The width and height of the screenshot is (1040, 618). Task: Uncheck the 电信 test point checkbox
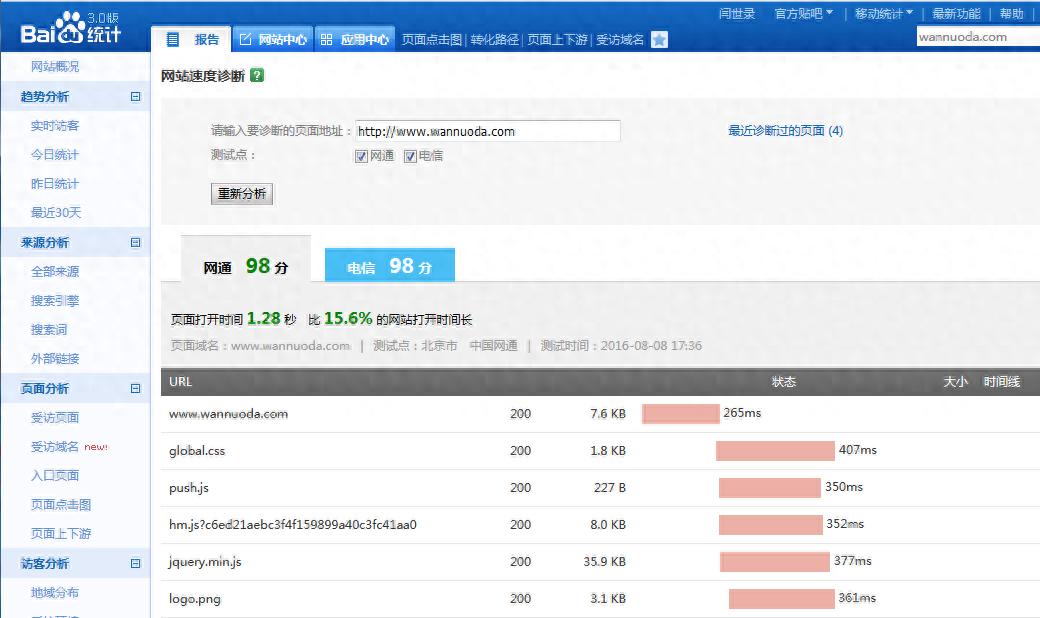(410, 156)
